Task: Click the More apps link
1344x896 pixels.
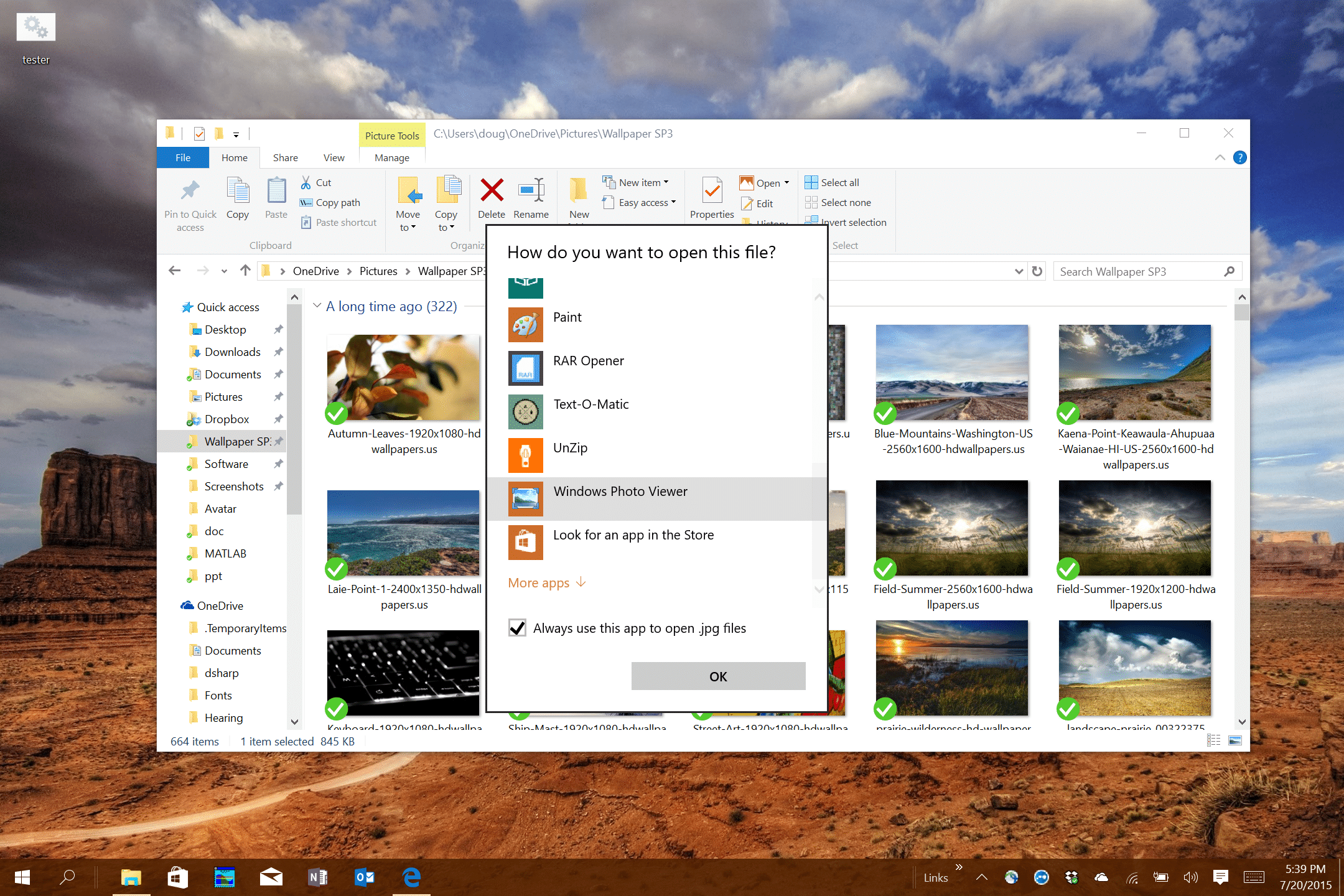Action: click(x=547, y=582)
